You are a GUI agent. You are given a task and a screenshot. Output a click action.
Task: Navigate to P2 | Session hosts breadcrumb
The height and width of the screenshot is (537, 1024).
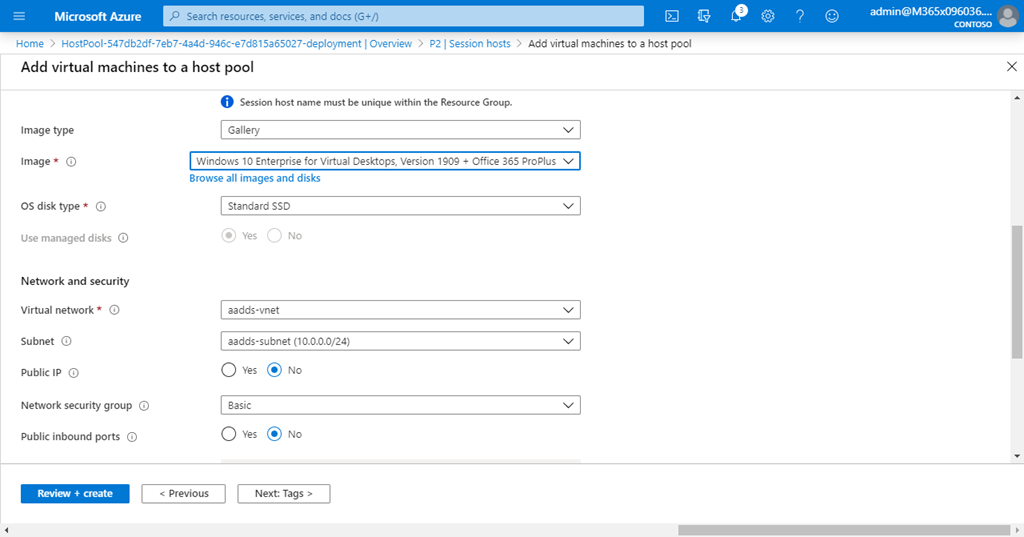pyautogui.click(x=470, y=44)
